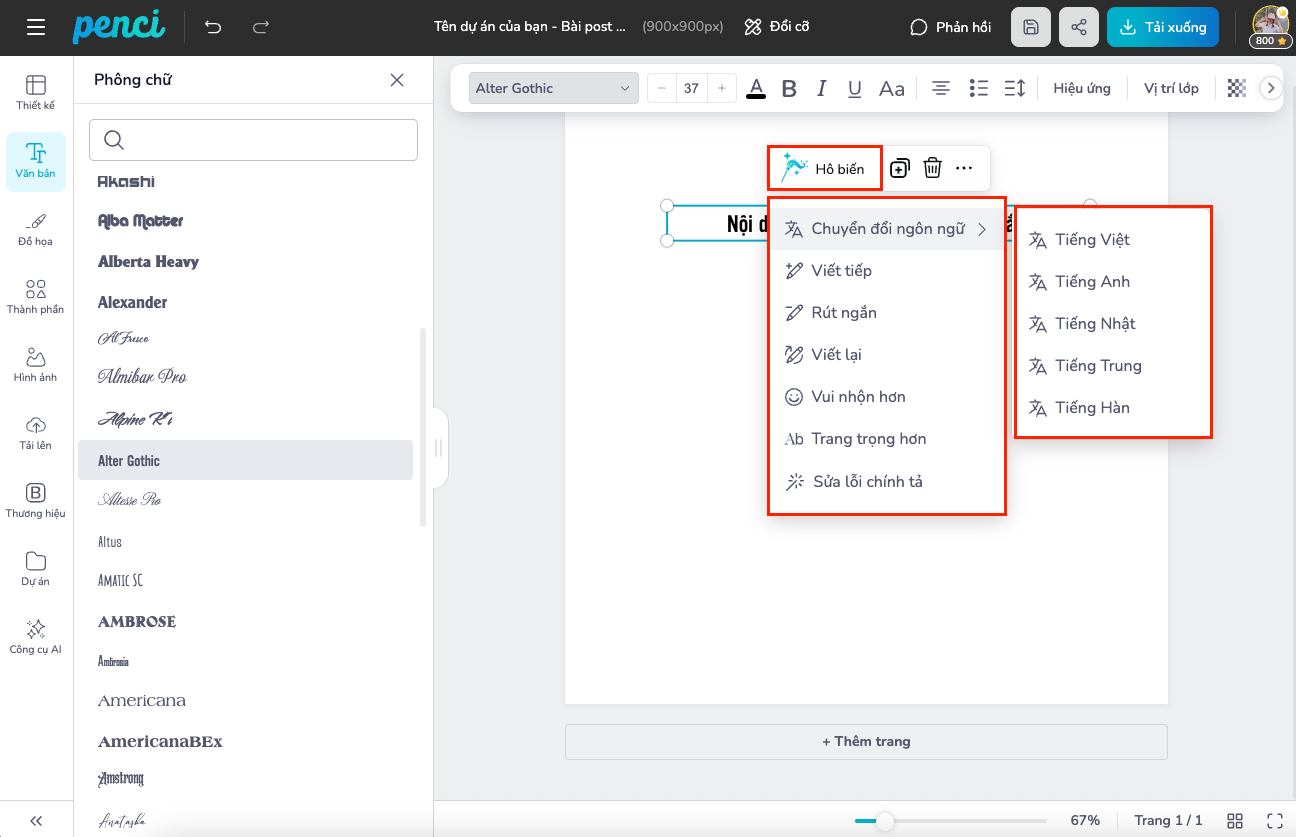The image size is (1296, 837).
Task: Click the save project icon
Action: (x=1031, y=27)
